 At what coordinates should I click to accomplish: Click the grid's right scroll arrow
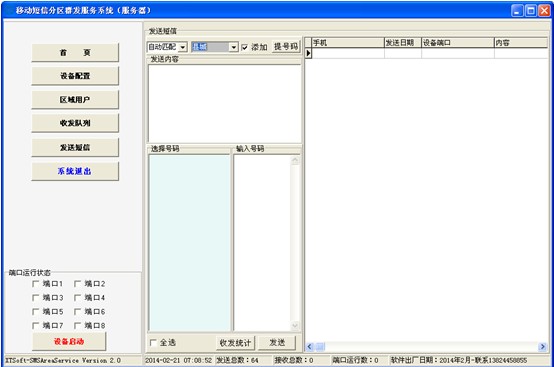[x=543, y=347]
